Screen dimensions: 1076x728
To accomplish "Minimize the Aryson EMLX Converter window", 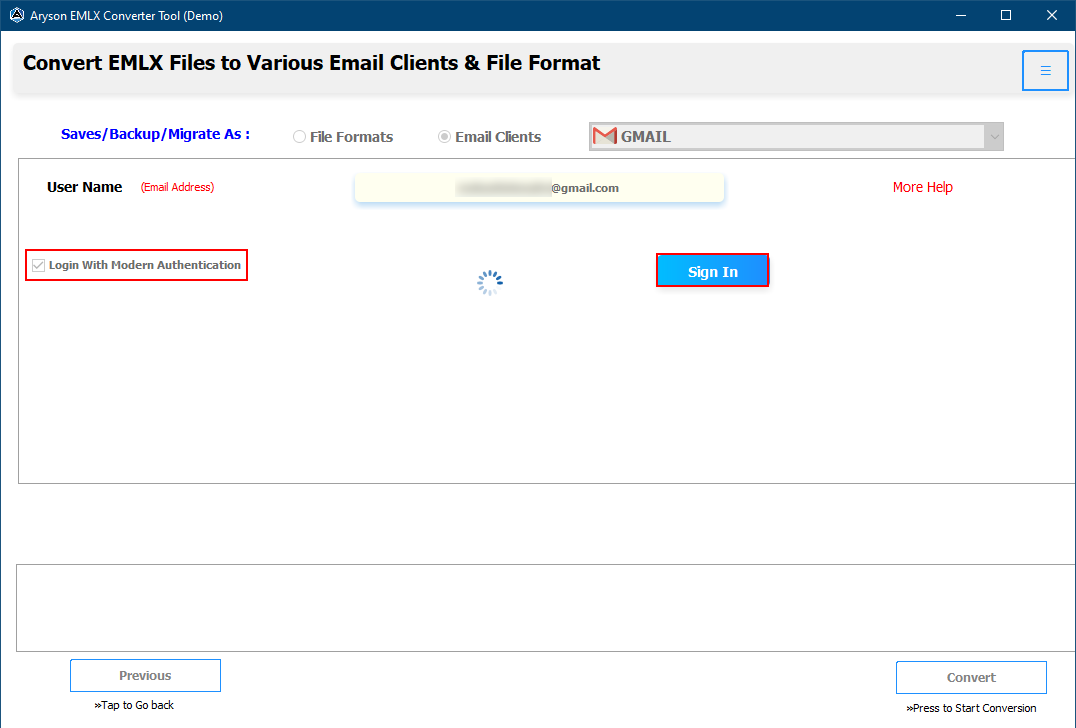I will coord(961,15).
